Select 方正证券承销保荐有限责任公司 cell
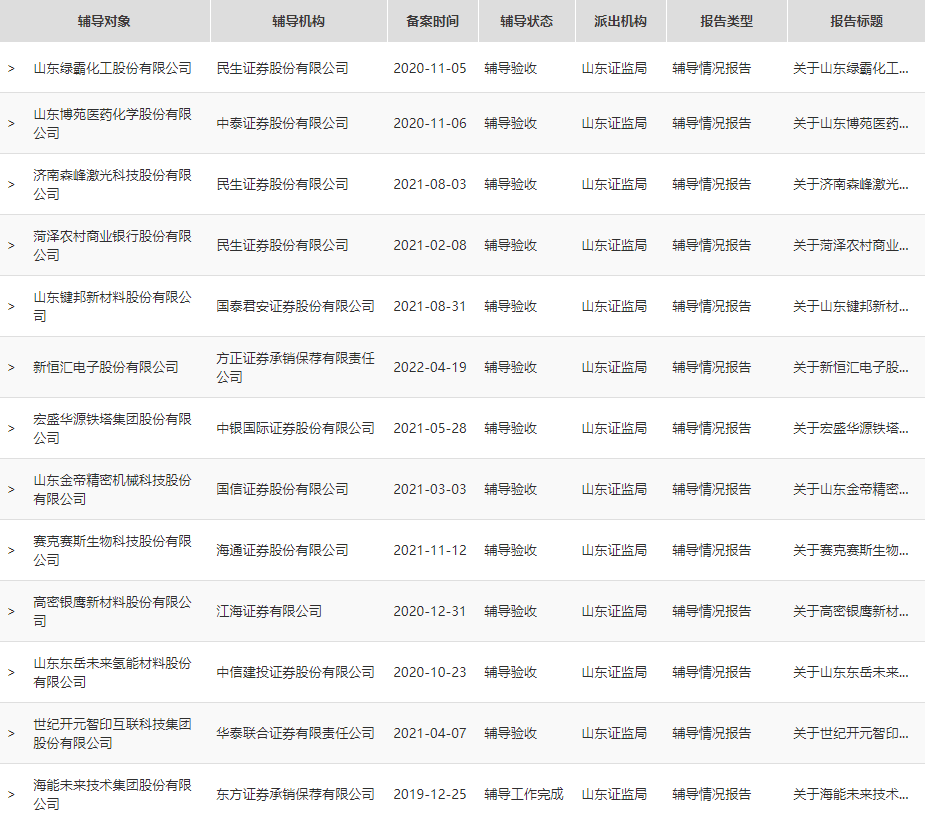 (295, 367)
